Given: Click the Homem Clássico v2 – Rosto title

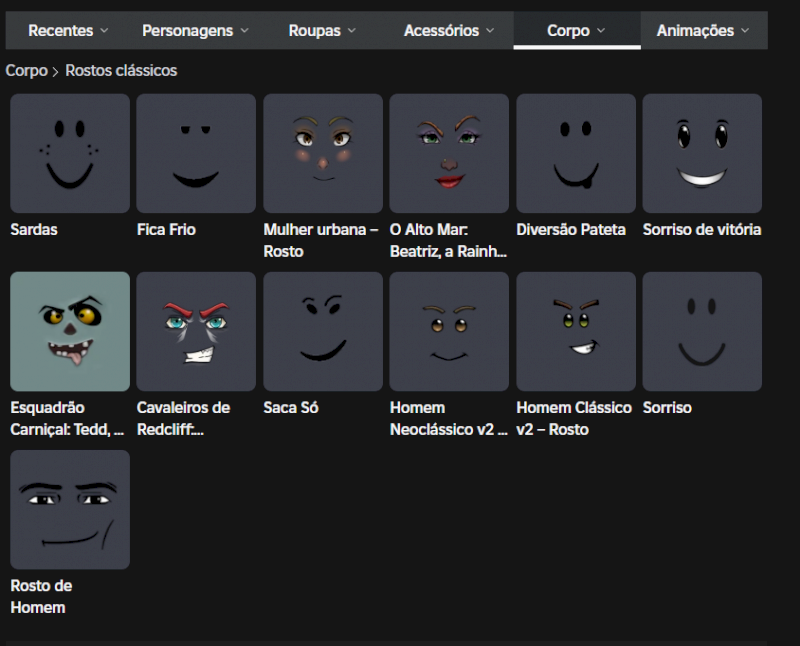Looking at the screenshot, I should tap(574, 418).
